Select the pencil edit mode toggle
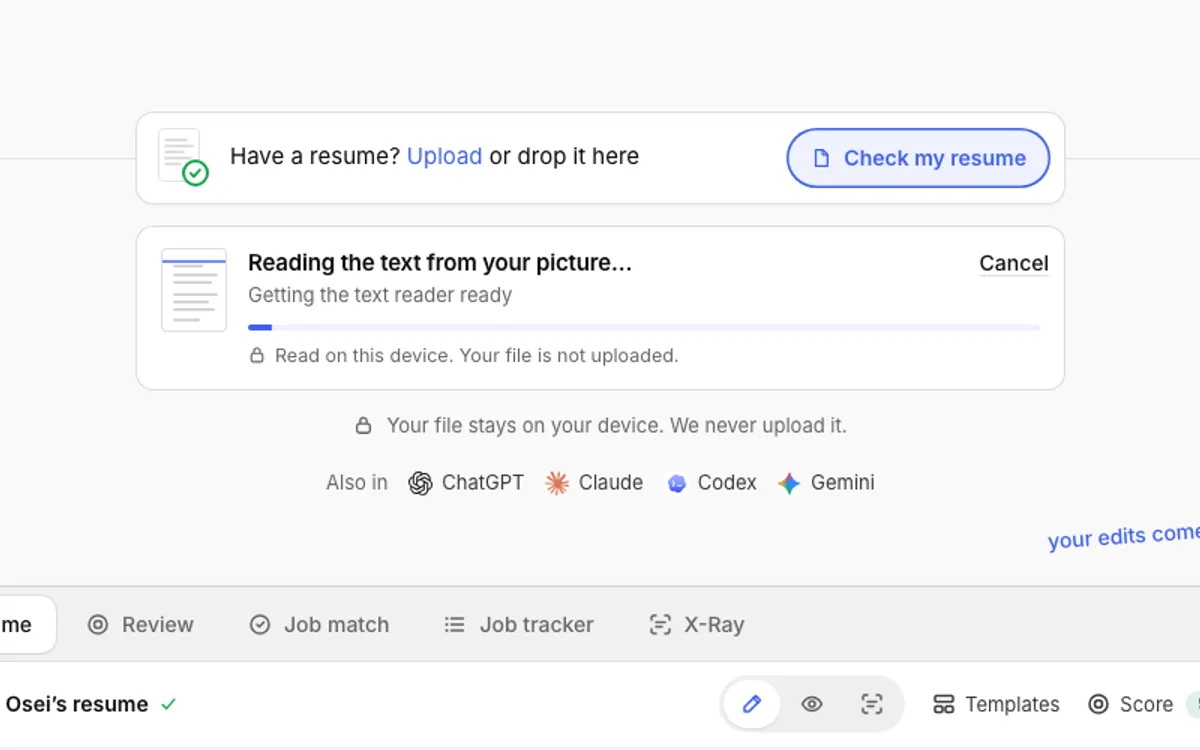1200x750 pixels. click(x=752, y=704)
